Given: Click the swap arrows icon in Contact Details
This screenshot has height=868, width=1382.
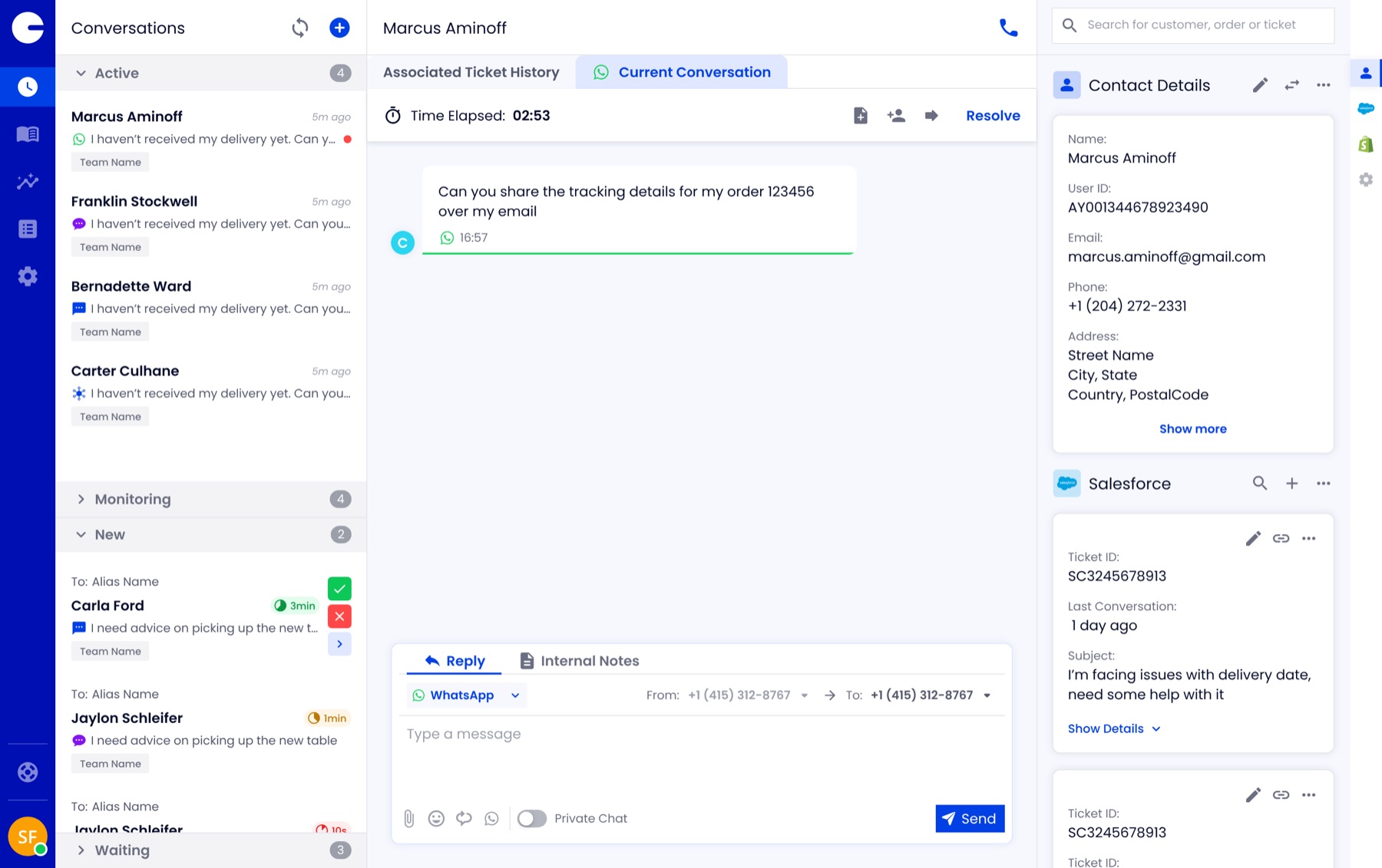Looking at the screenshot, I should pos(1292,85).
